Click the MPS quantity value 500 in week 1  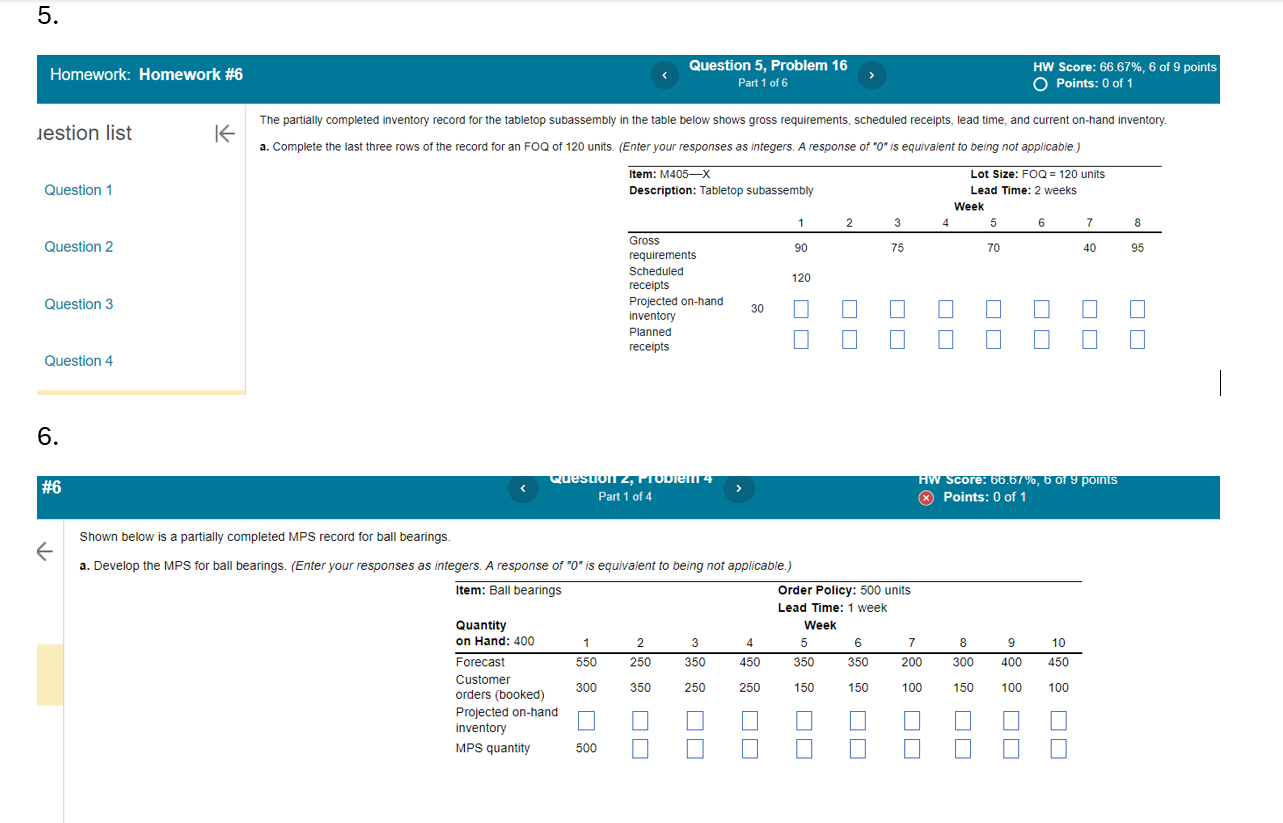click(x=586, y=748)
